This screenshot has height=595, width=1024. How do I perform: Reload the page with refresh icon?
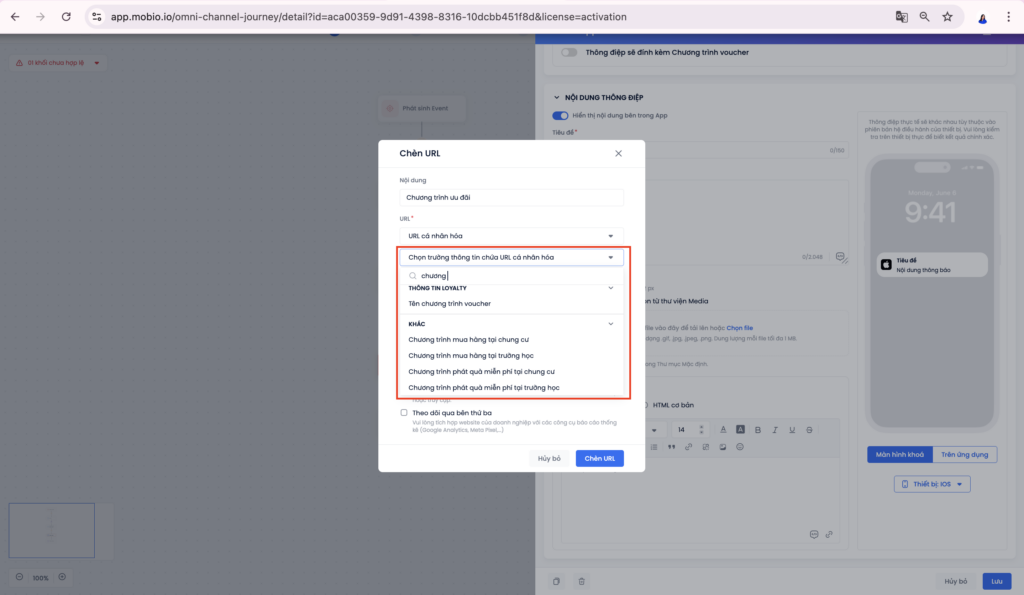point(66,17)
